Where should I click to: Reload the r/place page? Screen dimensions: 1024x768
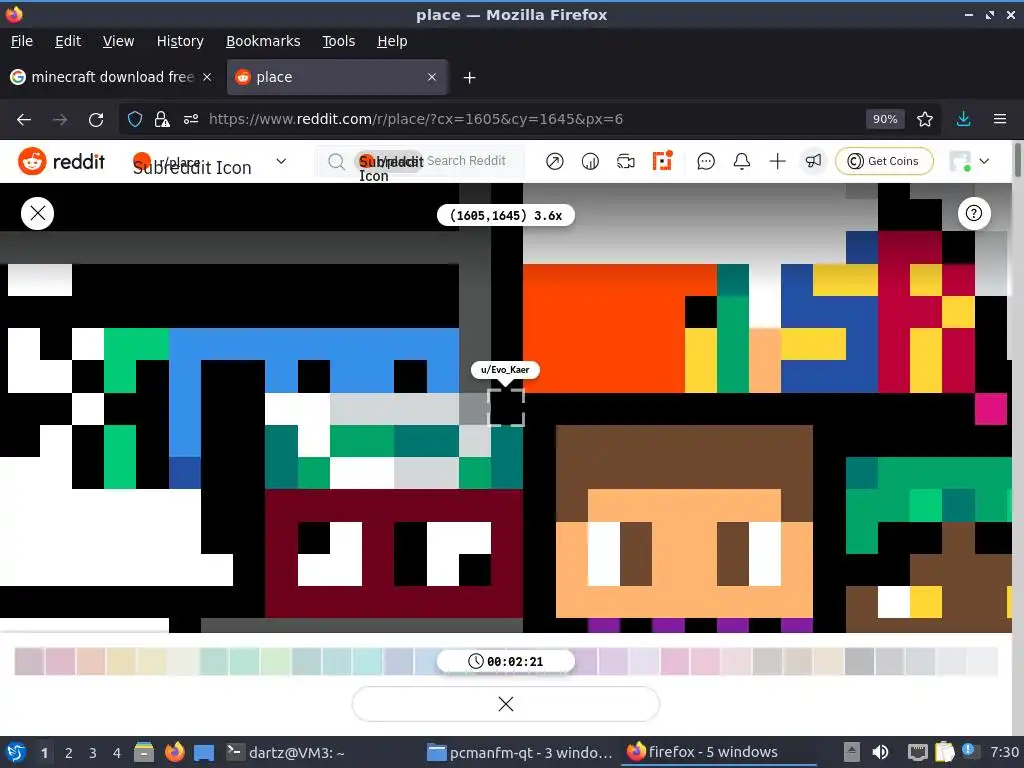(96, 120)
